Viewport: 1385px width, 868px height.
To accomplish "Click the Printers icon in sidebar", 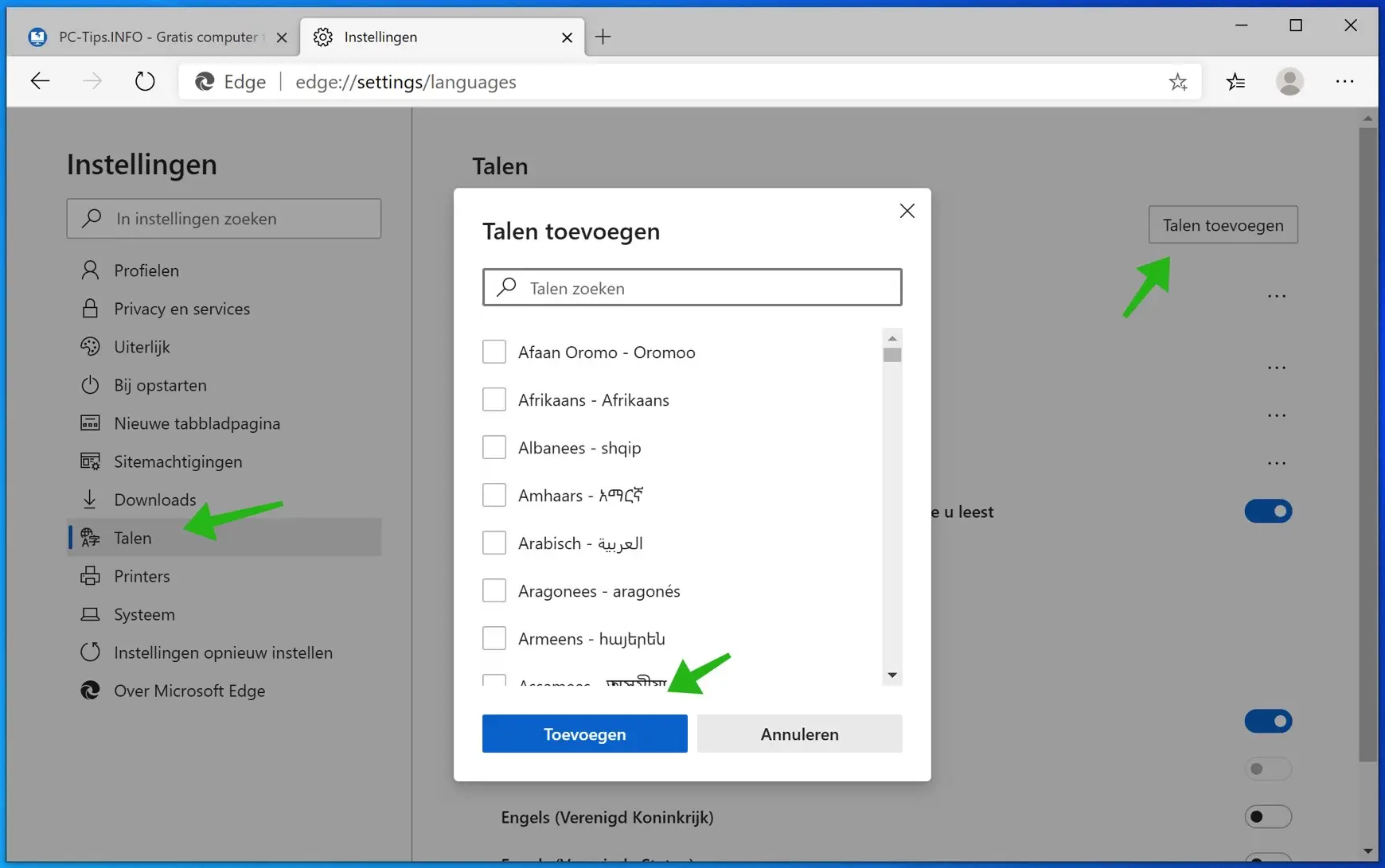I will (x=90, y=576).
